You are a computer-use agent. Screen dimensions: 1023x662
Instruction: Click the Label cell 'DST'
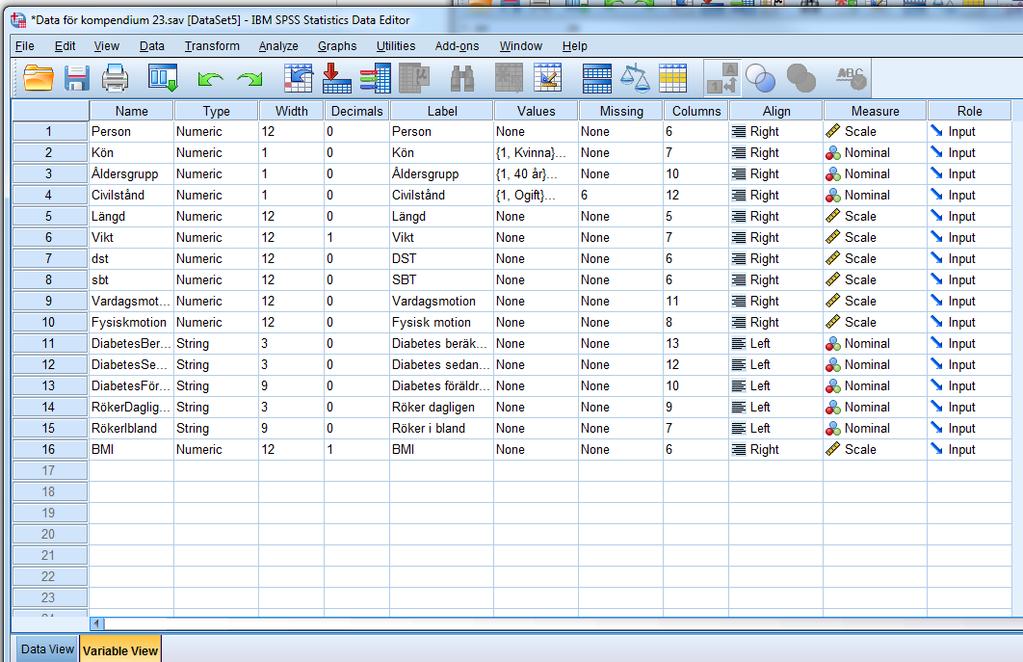click(x=442, y=259)
